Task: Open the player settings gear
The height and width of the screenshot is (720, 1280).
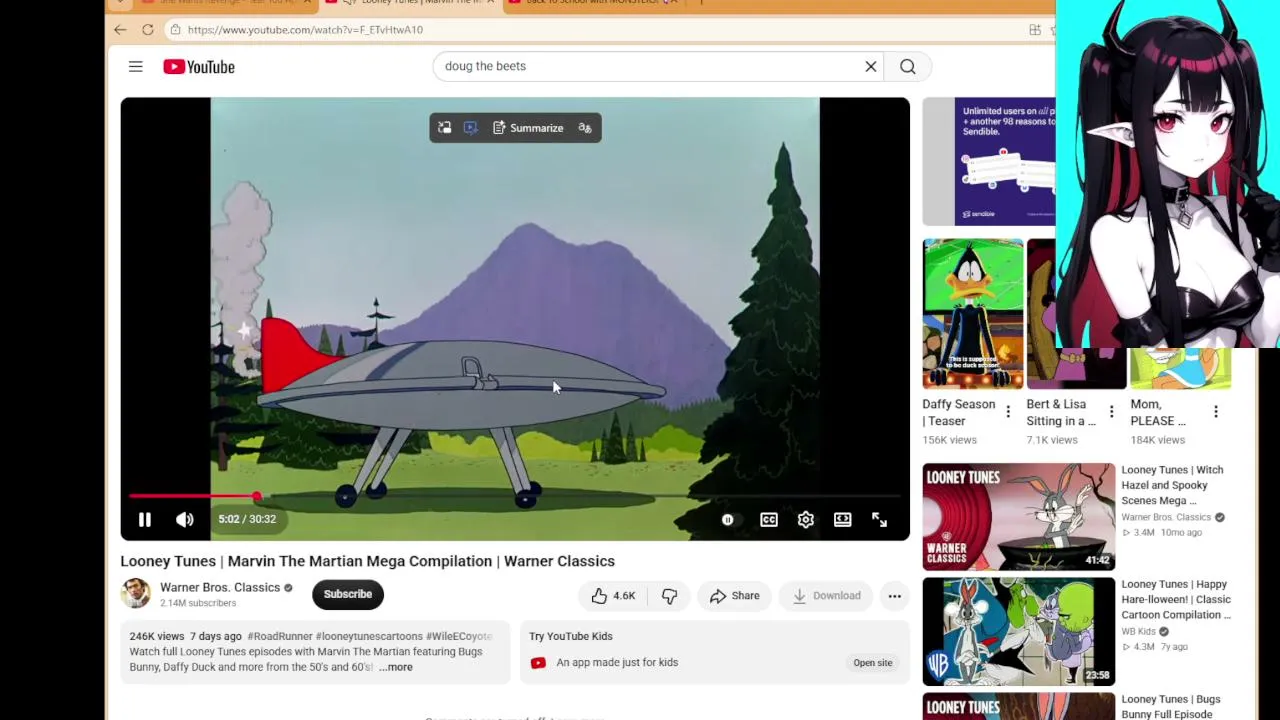Action: click(806, 520)
